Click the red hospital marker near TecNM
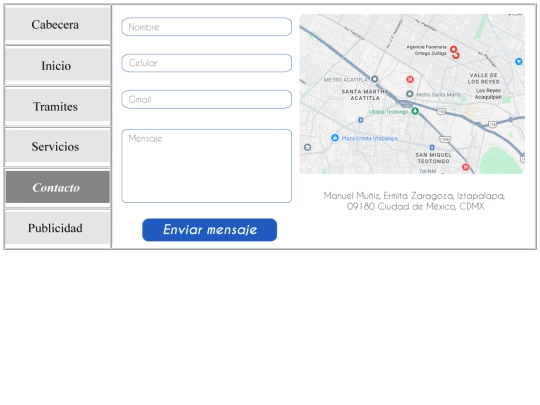Viewport: 540px width, 405px height. [x=466, y=167]
